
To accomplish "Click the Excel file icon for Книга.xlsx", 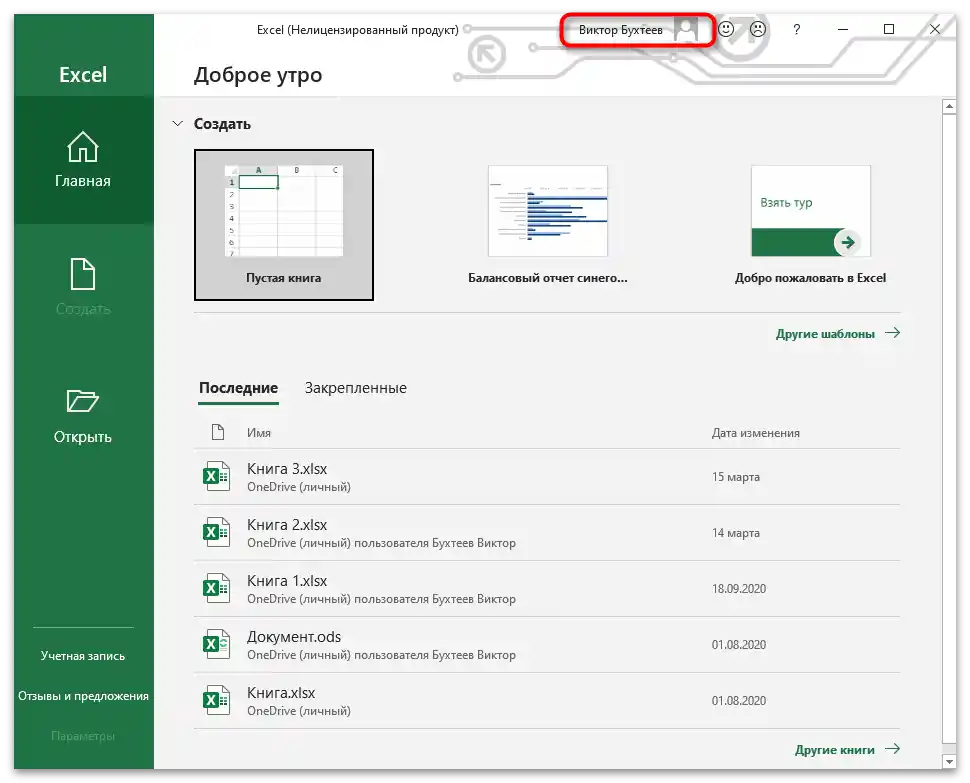I will pos(217,700).
